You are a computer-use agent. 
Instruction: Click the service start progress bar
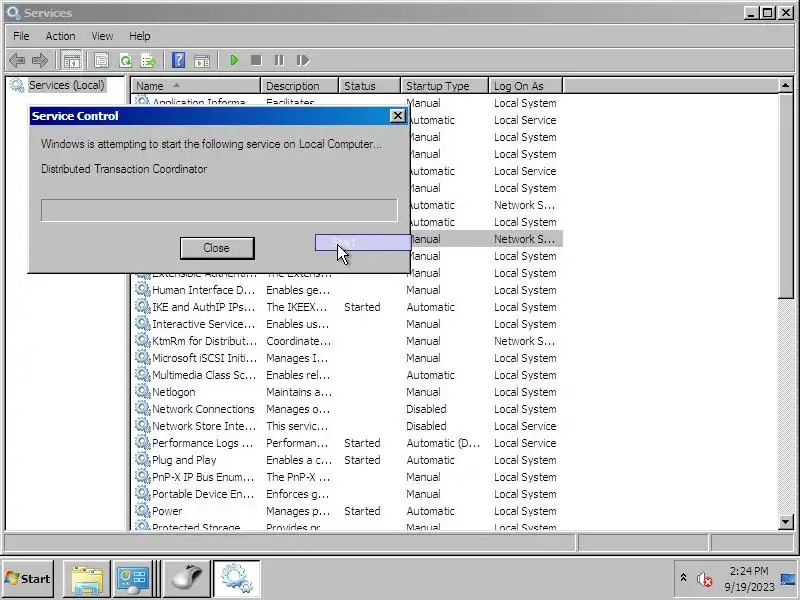(x=219, y=210)
